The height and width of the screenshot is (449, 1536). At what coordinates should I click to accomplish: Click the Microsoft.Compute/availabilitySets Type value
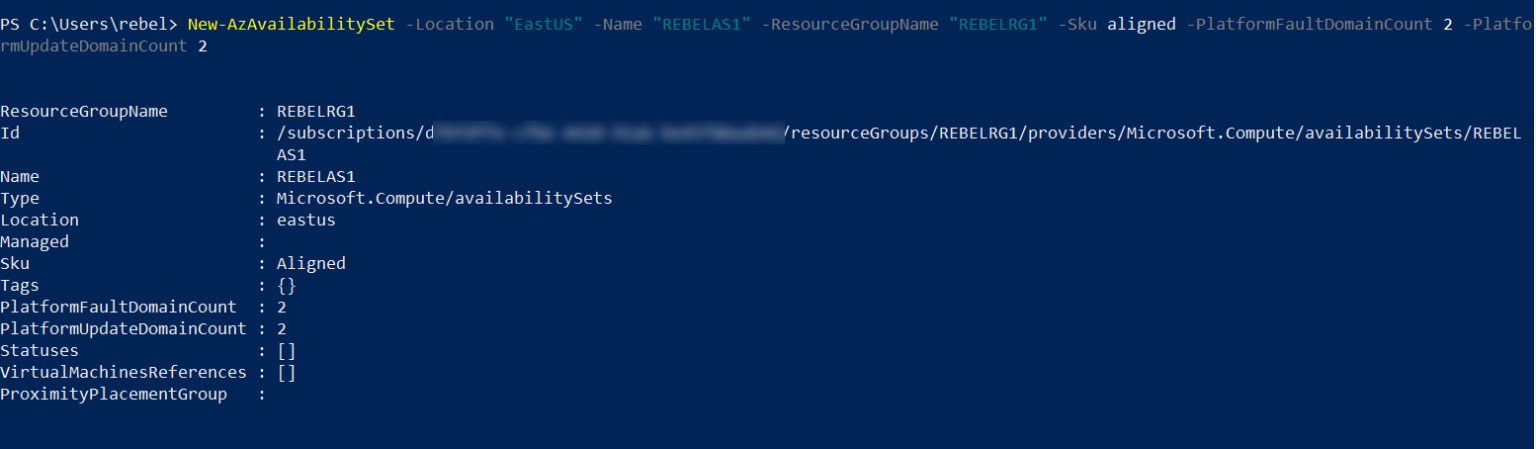pos(444,198)
